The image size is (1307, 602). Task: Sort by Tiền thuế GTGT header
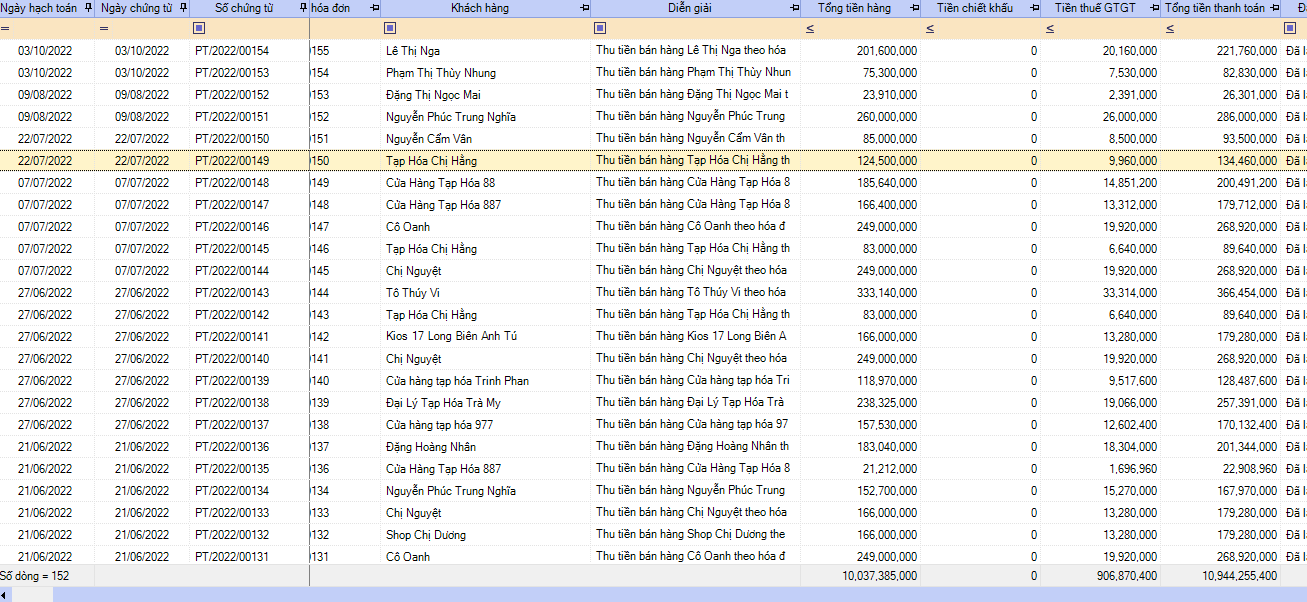tap(1092, 8)
